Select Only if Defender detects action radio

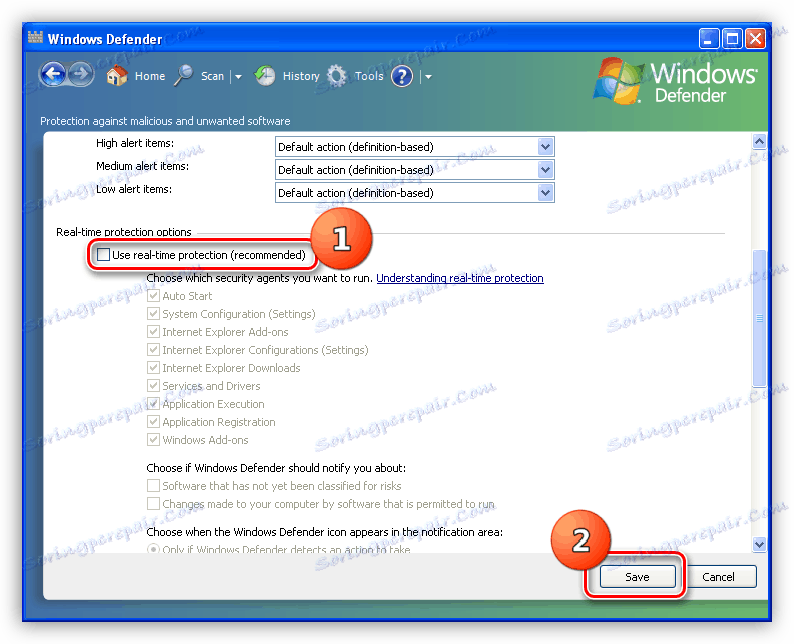(x=153, y=548)
